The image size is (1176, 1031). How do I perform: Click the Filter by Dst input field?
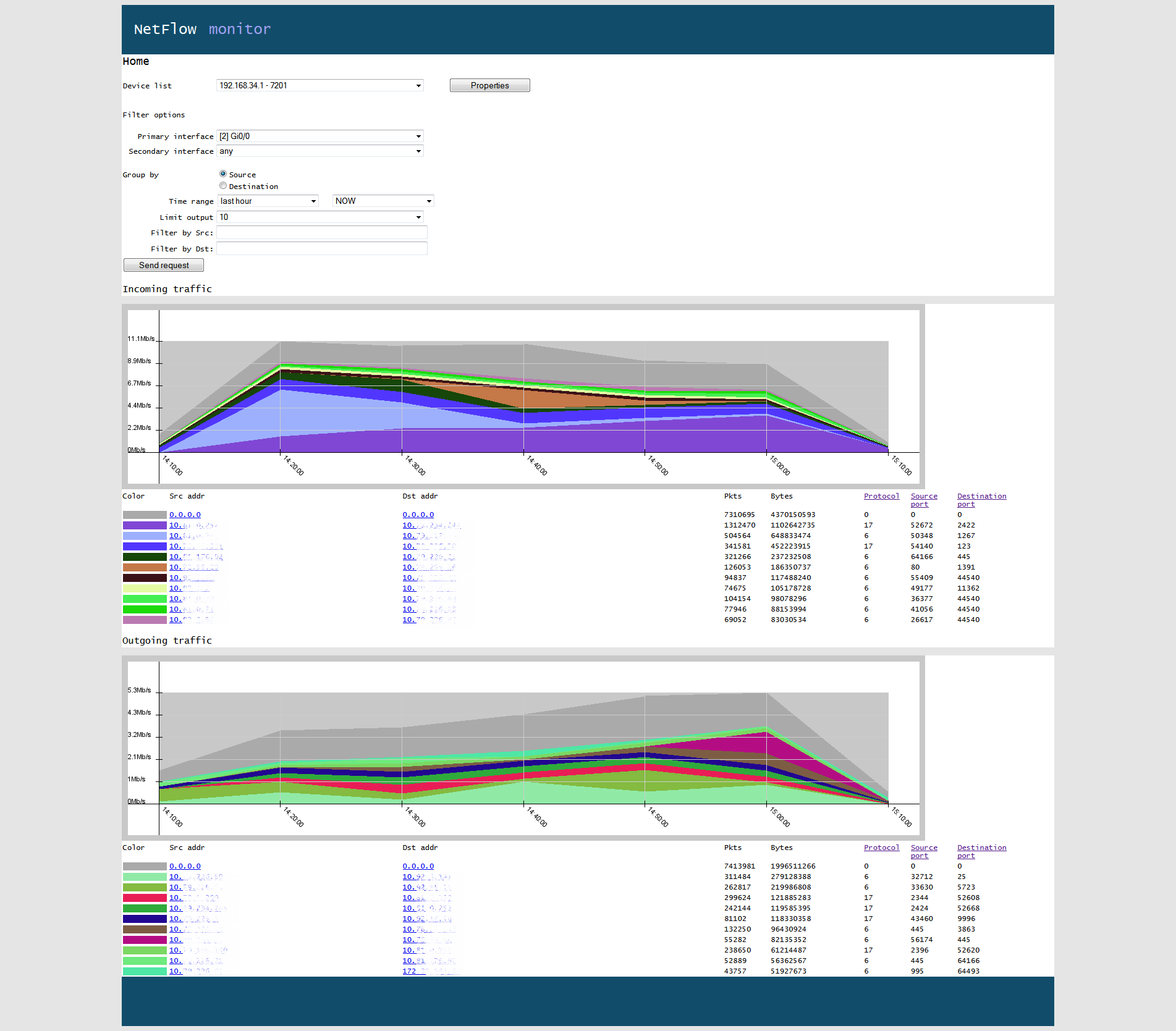321,248
